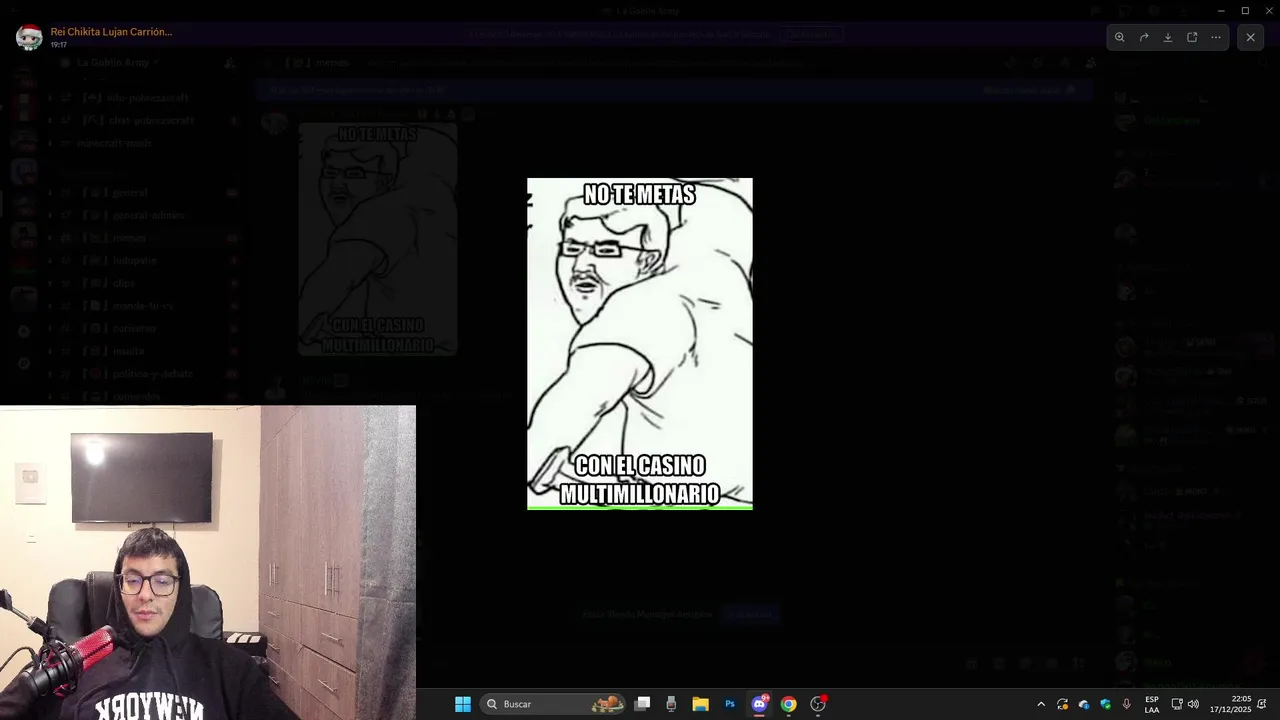This screenshot has height=720, width=1280.
Task: Click the sender avatar with Santa hat
Action: click(29, 37)
